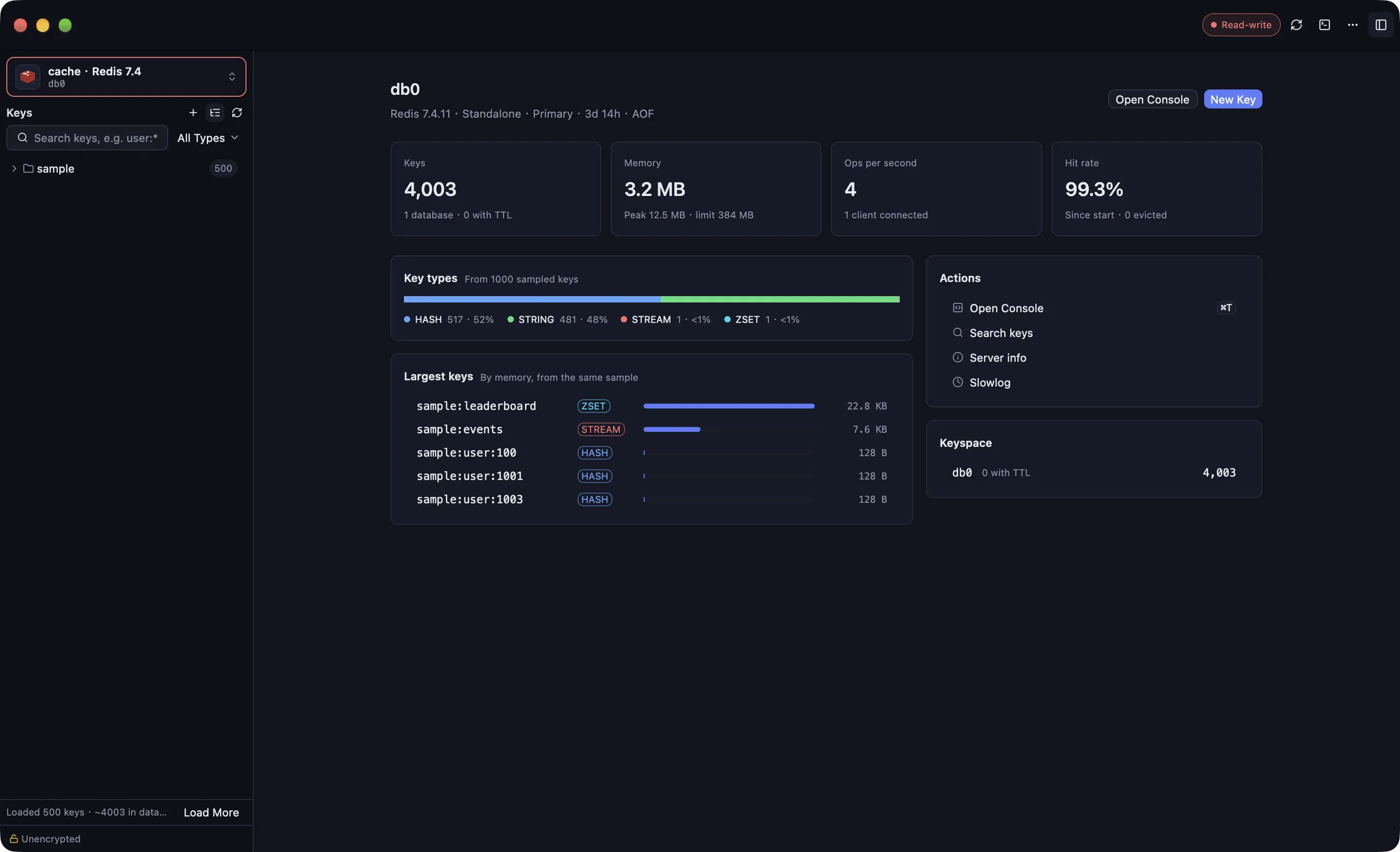Click the New Key button
1400x852 pixels.
tap(1232, 100)
